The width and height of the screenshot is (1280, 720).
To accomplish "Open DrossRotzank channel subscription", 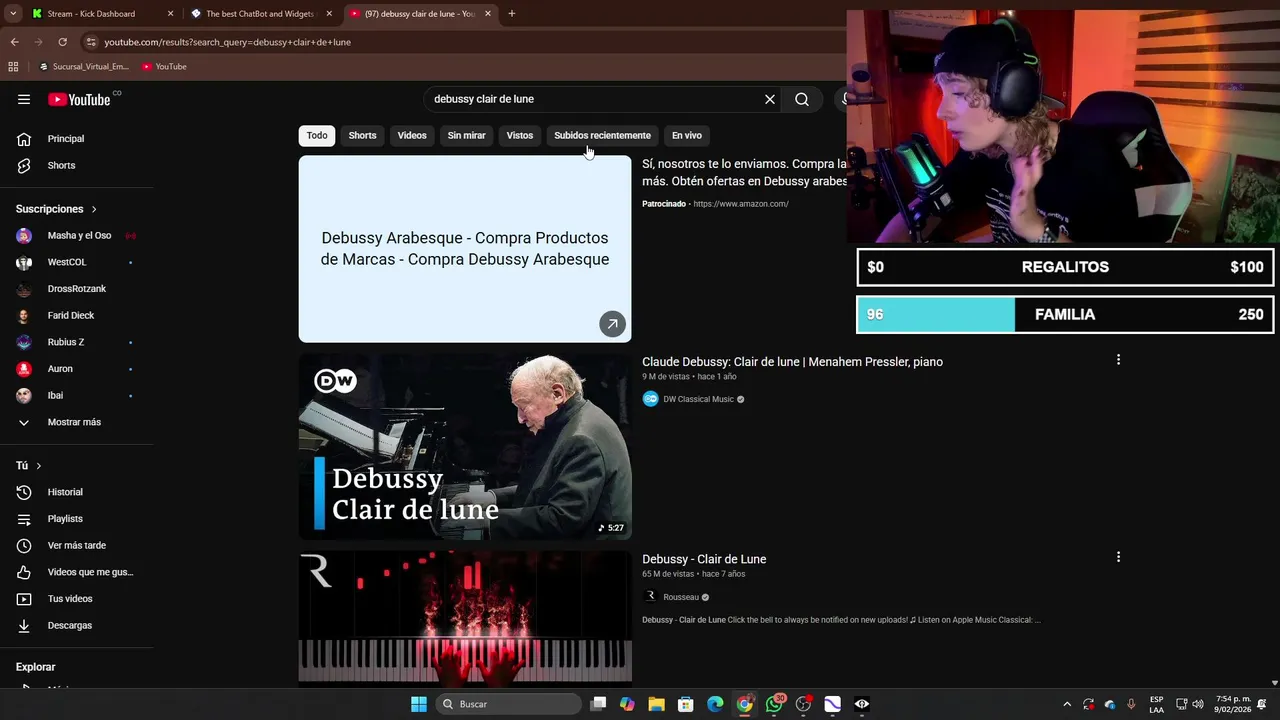I will [x=76, y=289].
